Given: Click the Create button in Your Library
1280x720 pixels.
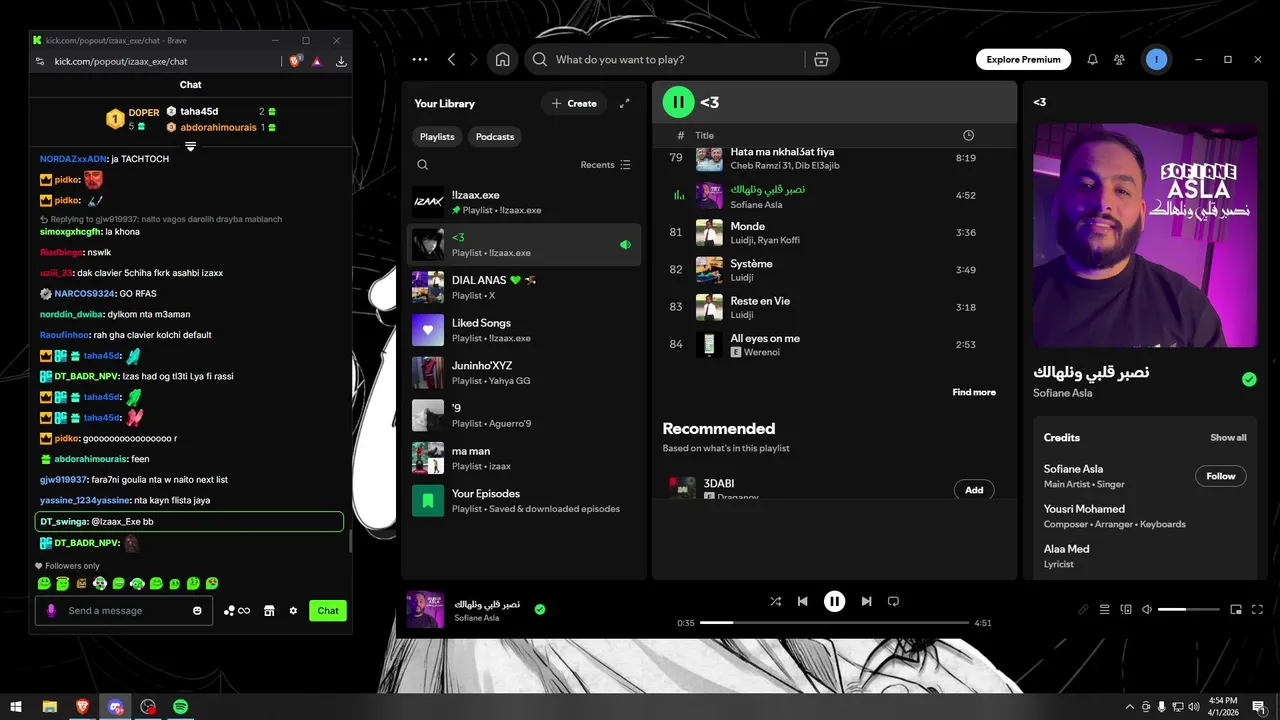Looking at the screenshot, I should pos(574,103).
